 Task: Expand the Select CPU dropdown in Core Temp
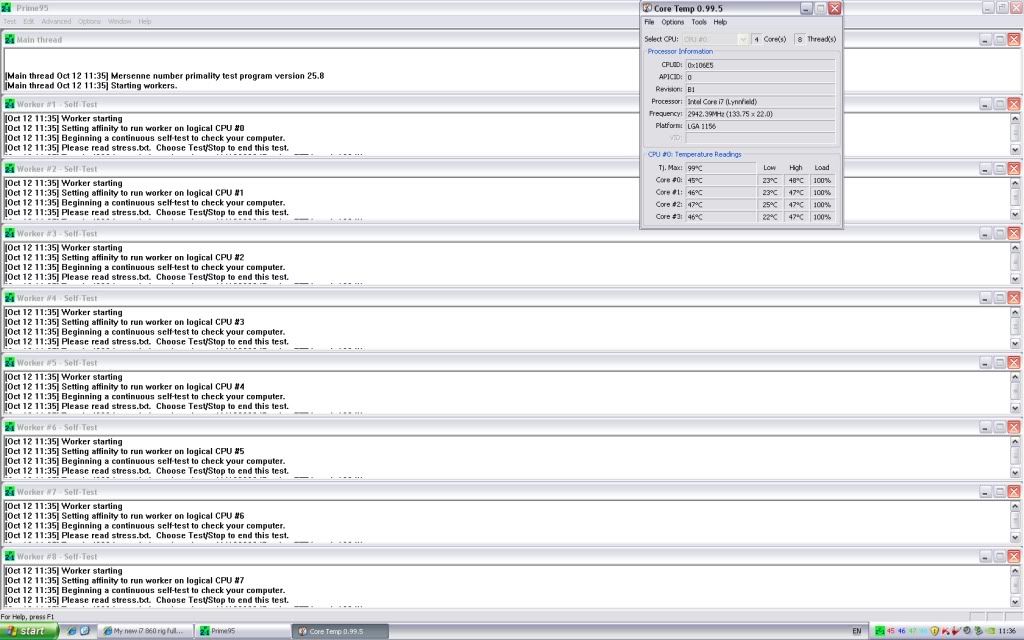tap(742, 39)
